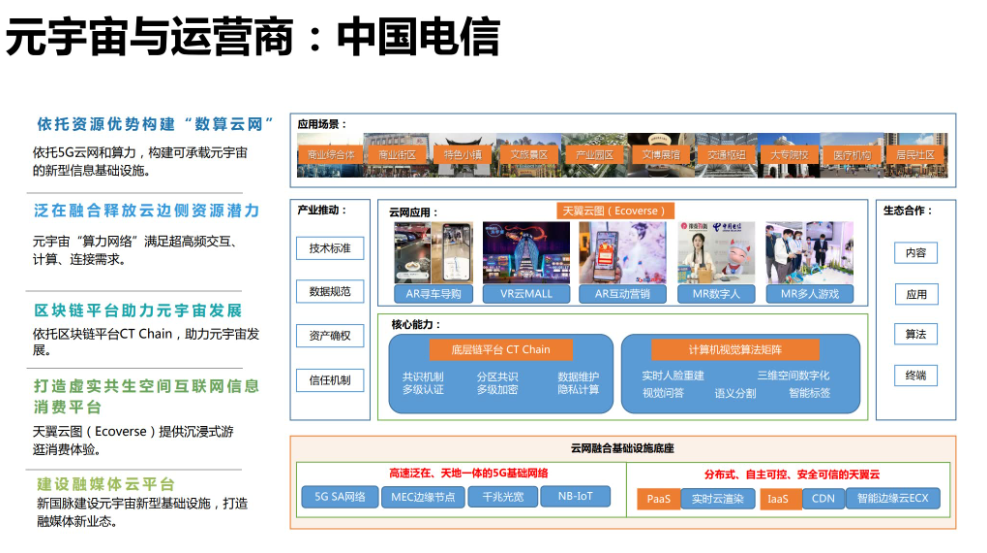The width and height of the screenshot is (987, 553).
Task: Click the 商业综合体 scene label
Action: [x=330, y=155]
